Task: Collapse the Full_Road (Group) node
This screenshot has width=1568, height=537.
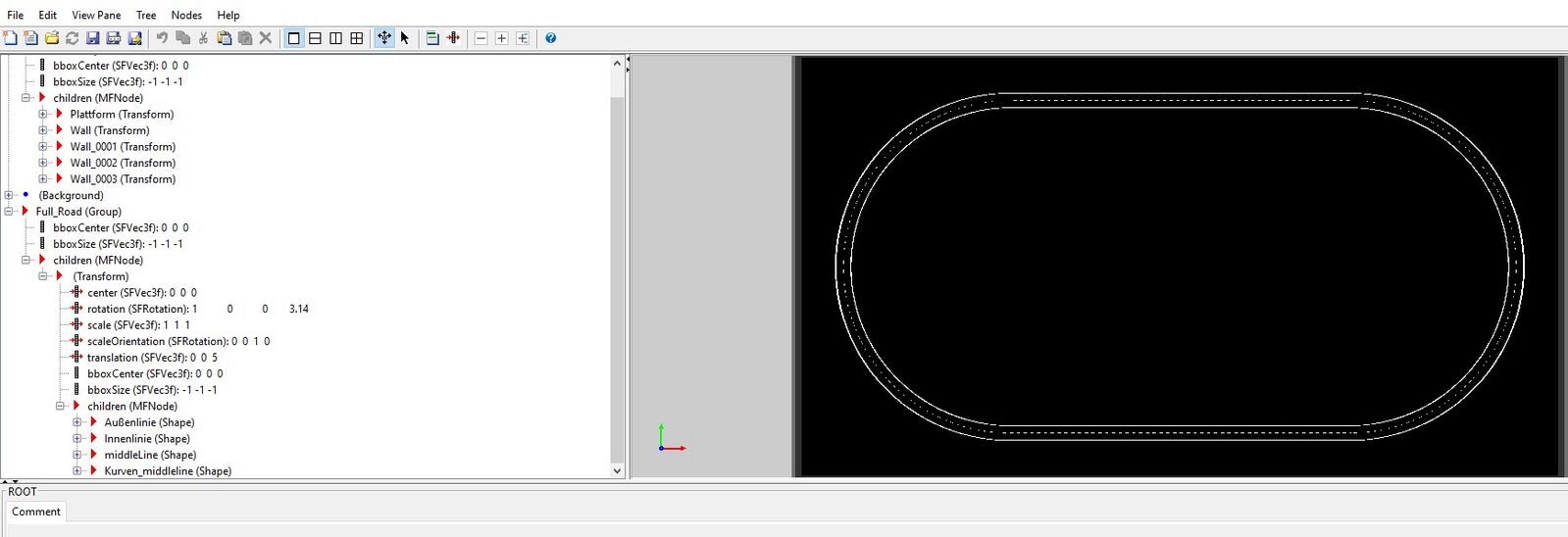Action: 9,212
